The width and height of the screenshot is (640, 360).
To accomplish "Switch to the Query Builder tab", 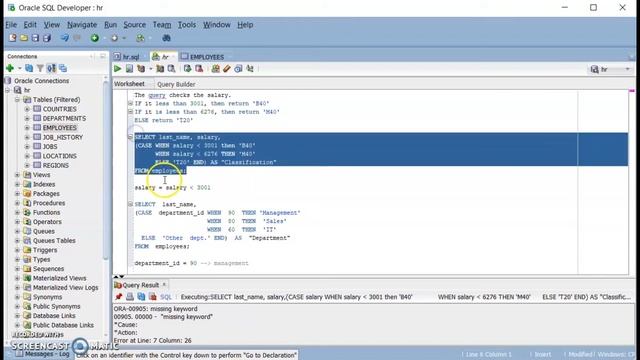I will click(x=176, y=84).
